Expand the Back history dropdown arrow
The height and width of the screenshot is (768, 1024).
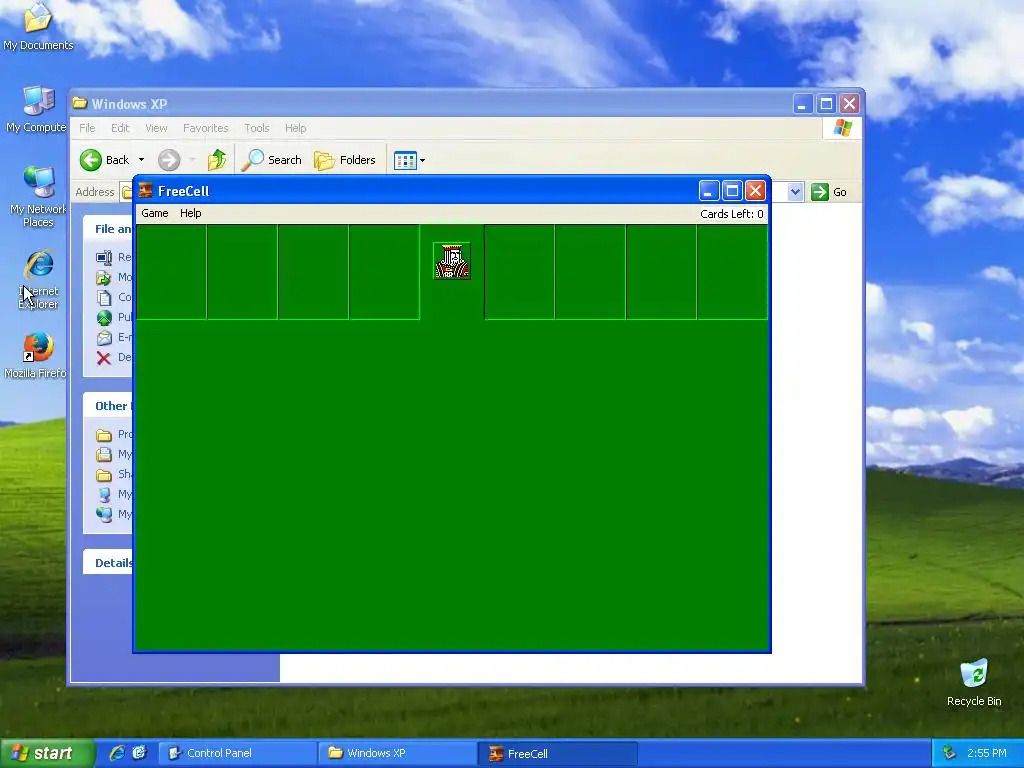click(x=141, y=160)
